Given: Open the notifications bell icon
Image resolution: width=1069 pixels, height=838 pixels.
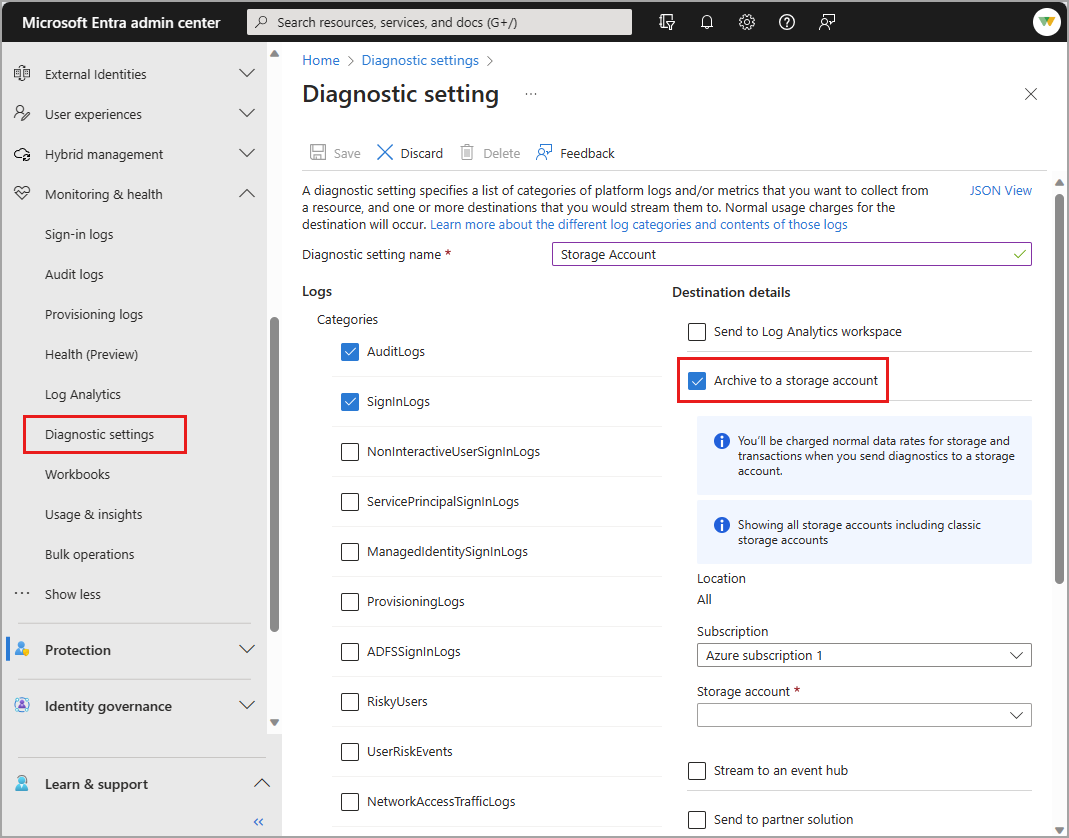Looking at the screenshot, I should click(707, 22).
